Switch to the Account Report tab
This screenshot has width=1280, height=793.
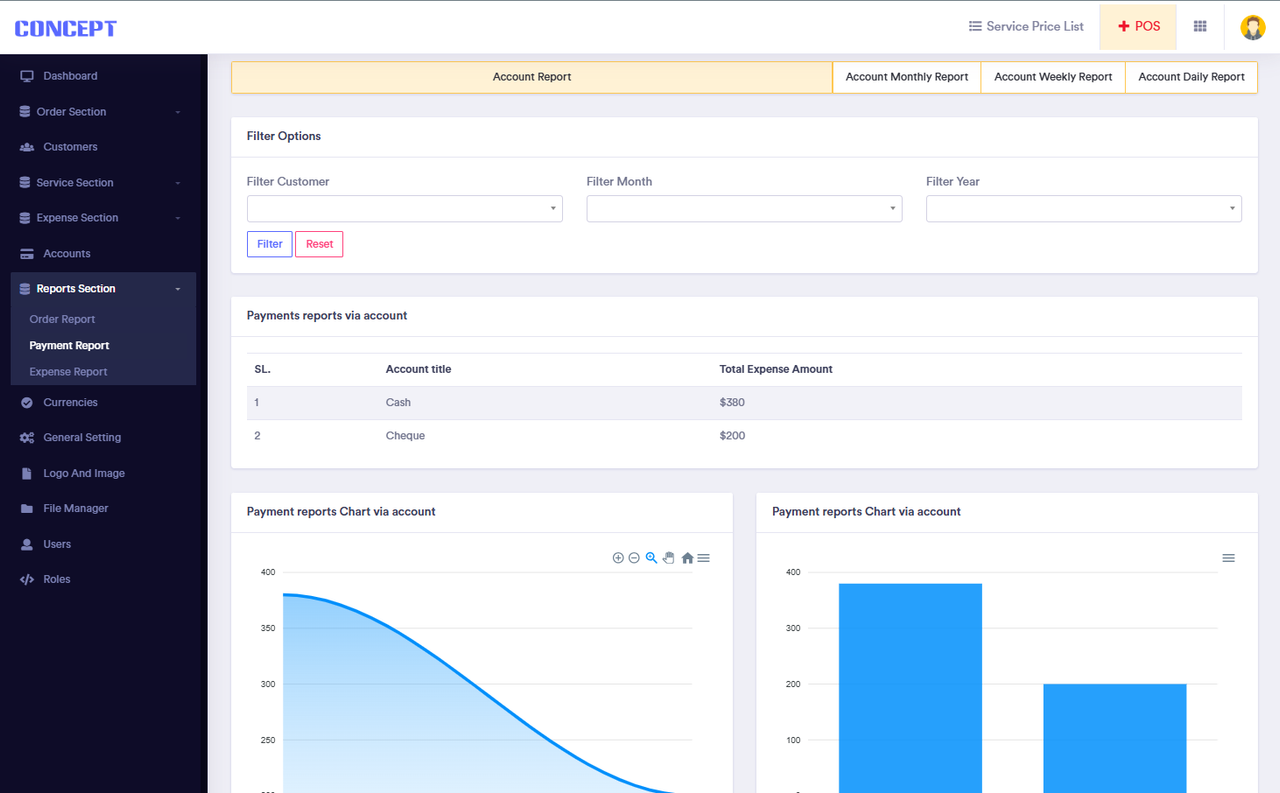click(532, 77)
